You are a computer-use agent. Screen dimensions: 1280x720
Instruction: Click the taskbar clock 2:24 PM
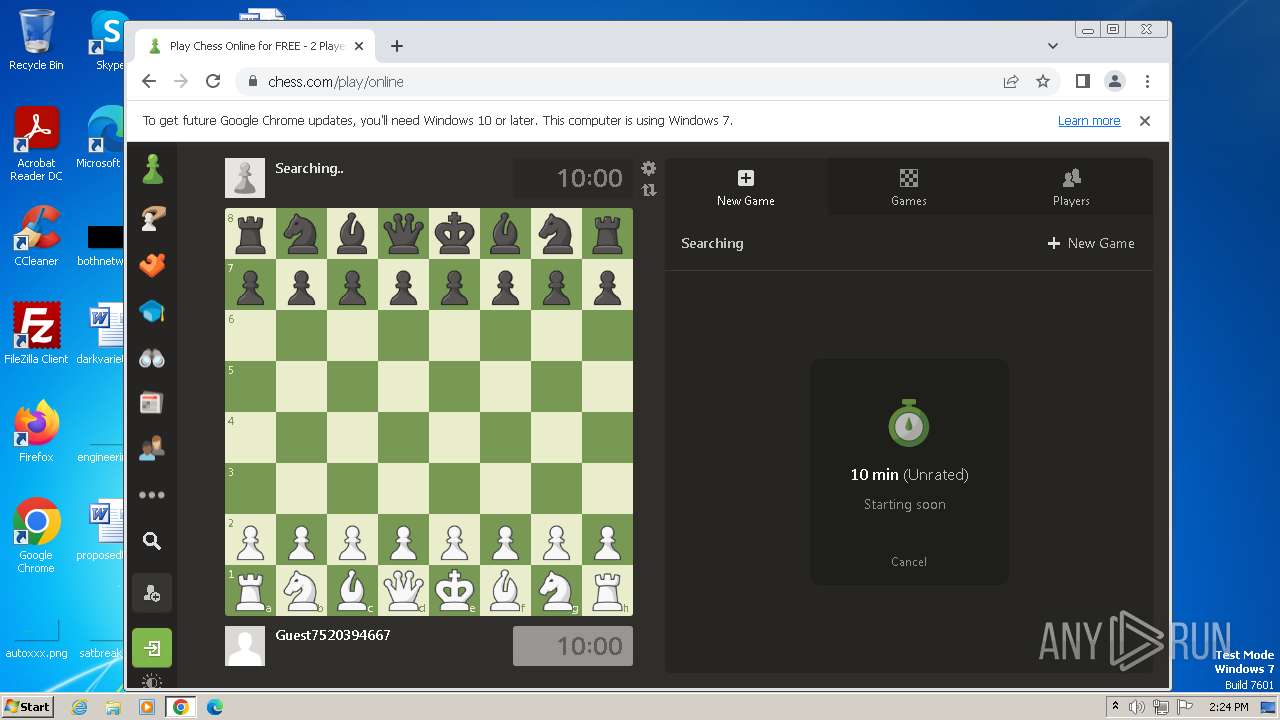[x=1228, y=707]
